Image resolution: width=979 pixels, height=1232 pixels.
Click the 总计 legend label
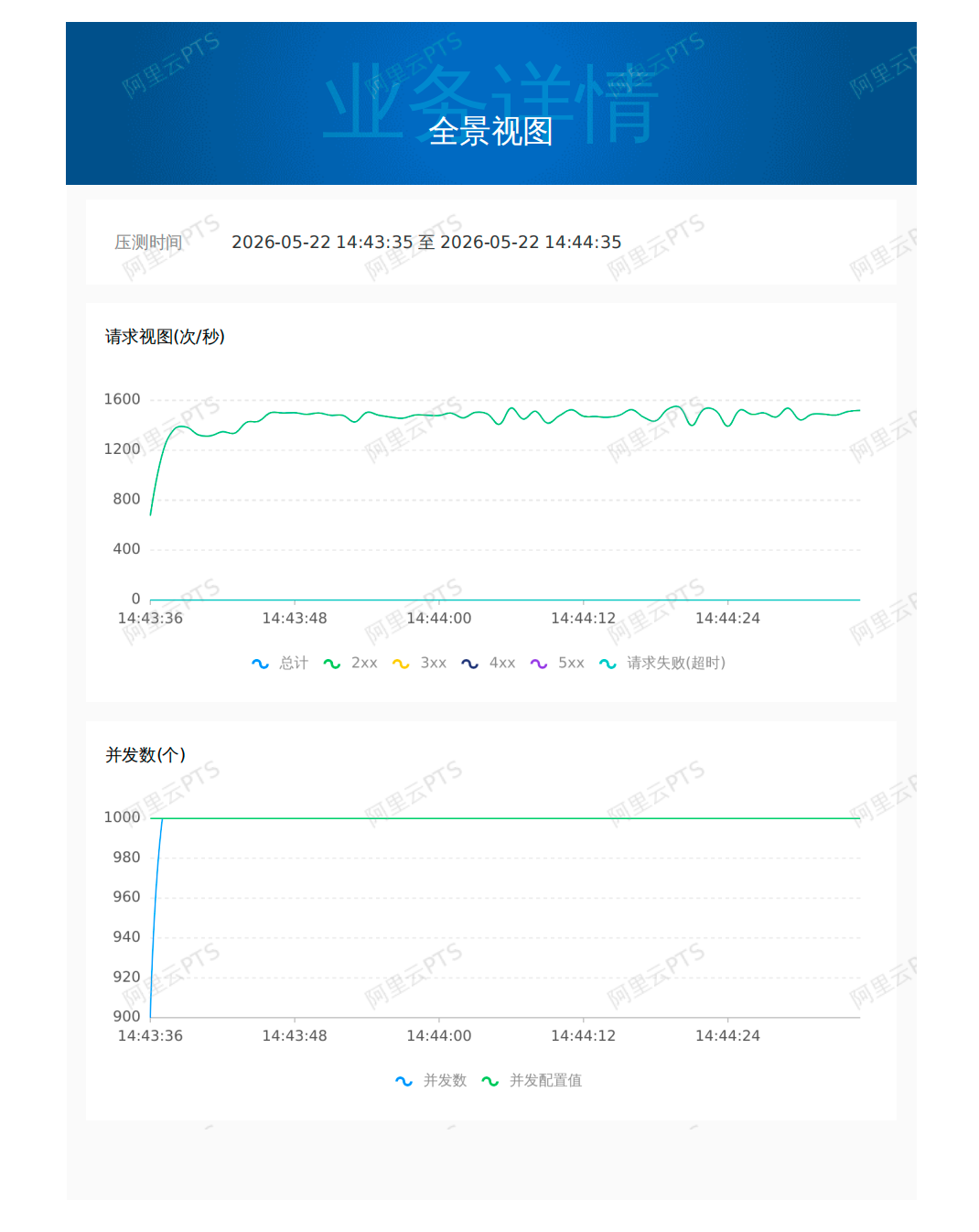tap(294, 663)
